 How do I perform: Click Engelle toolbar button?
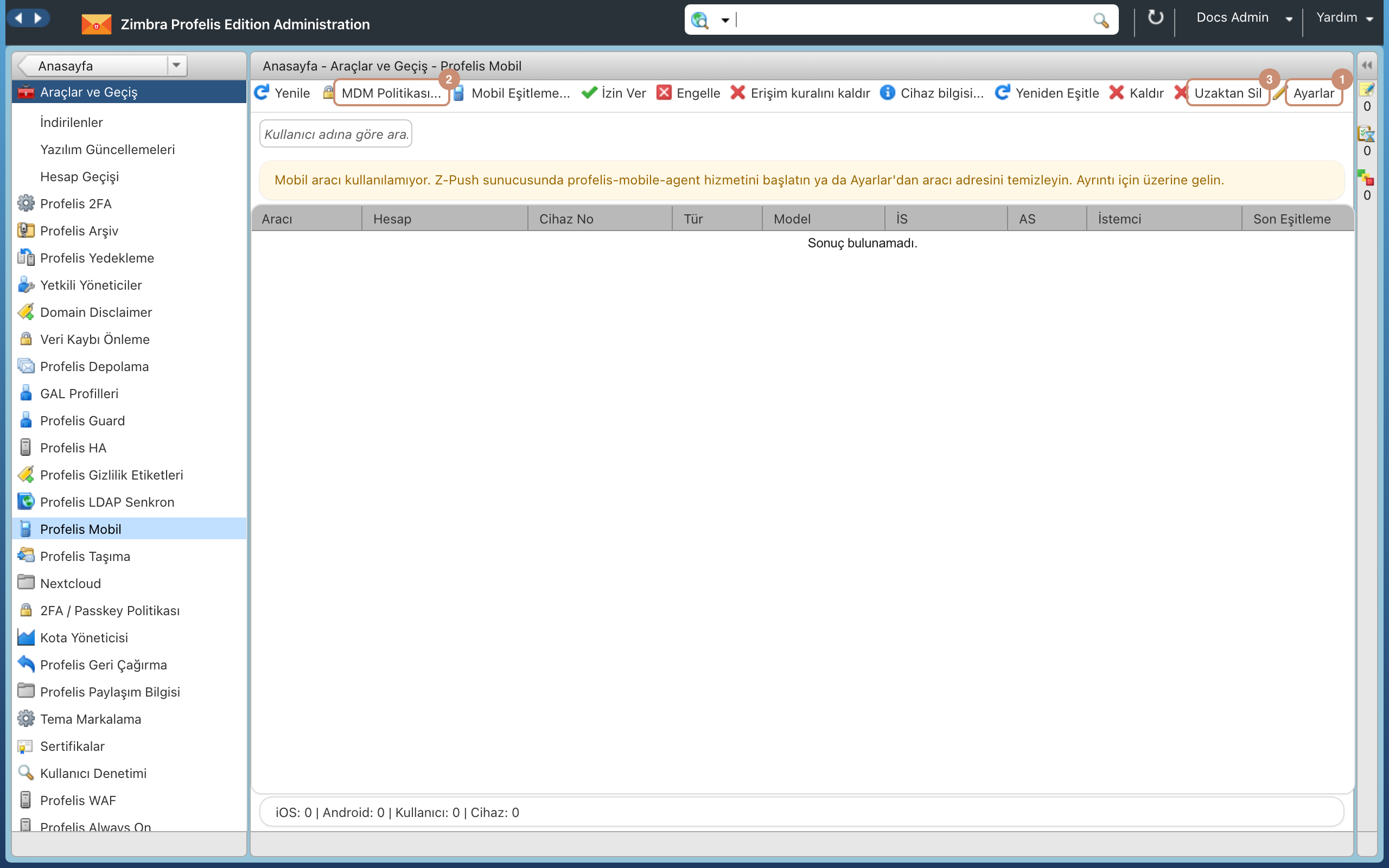[x=688, y=93]
